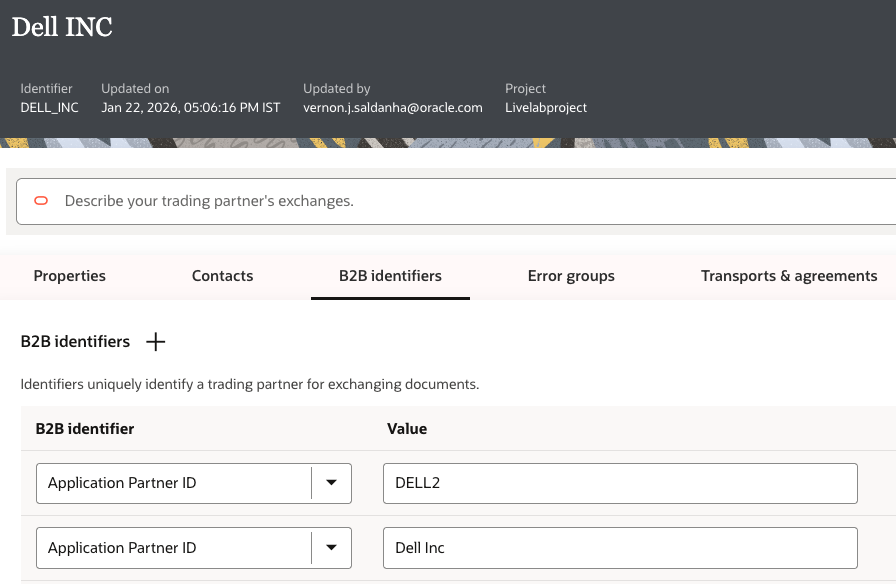The width and height of the screenshot is (896, 584).
Task: Add a new B2B identifier with plus icon
Action: [155, 342]
